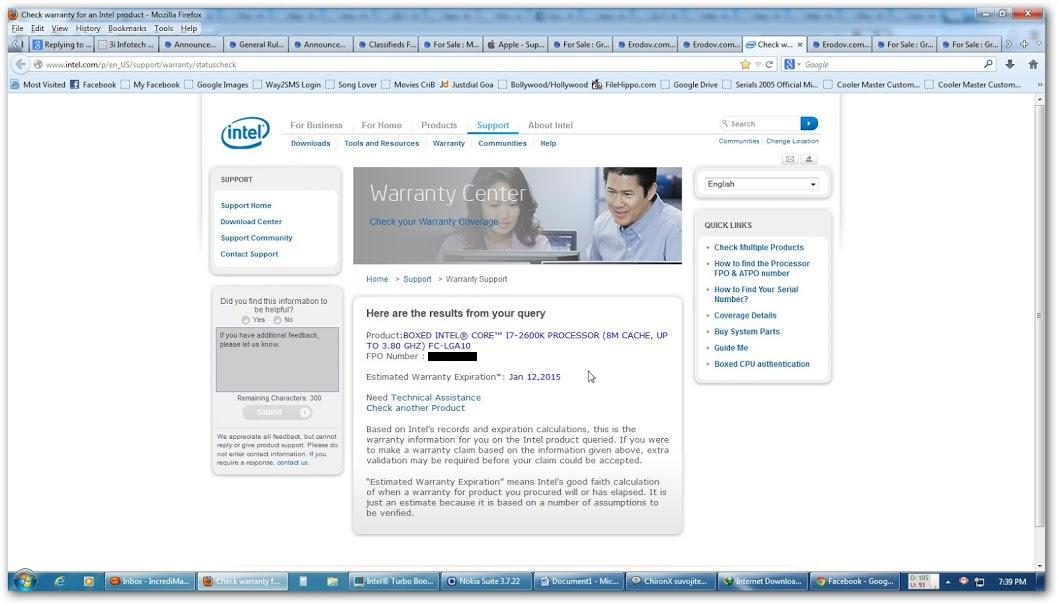The width and height of the screenshot is (1058, 604).
Task: Open the Edit menu
Action: click(x=37, y=28)
